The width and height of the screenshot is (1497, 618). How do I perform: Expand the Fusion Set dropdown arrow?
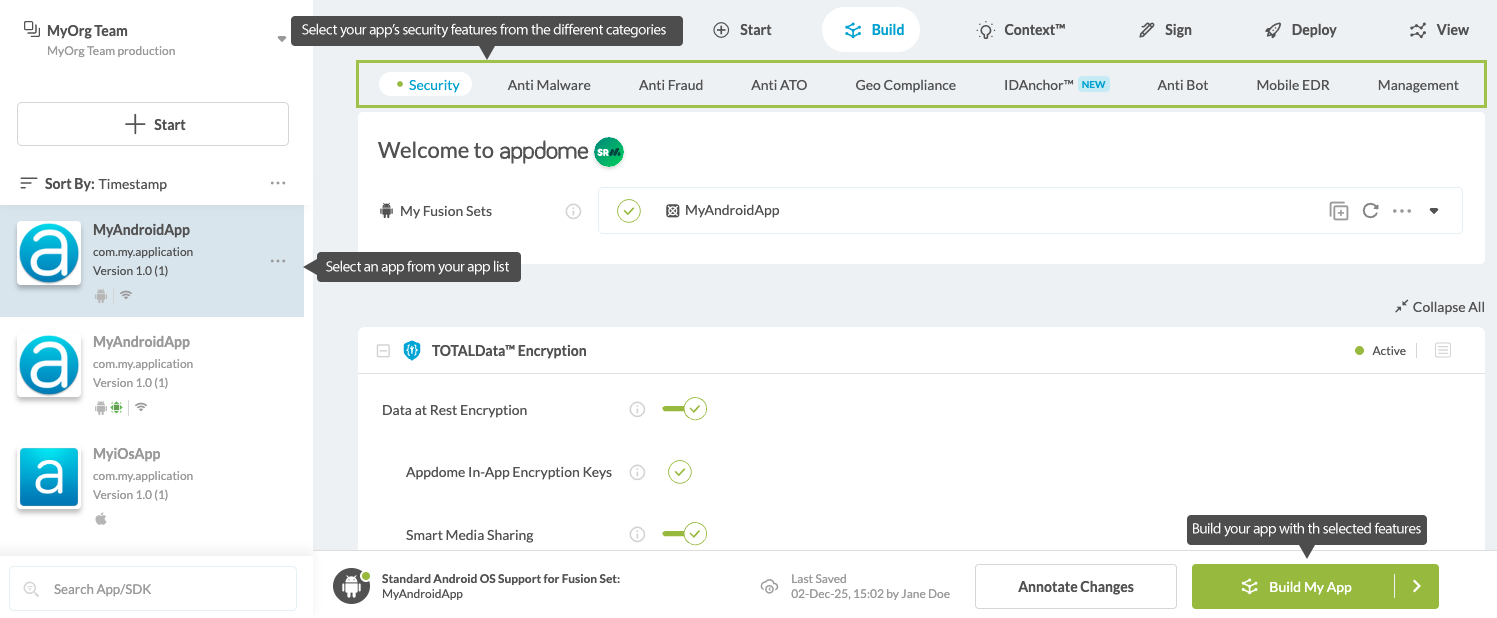[x=1434, y=211]
